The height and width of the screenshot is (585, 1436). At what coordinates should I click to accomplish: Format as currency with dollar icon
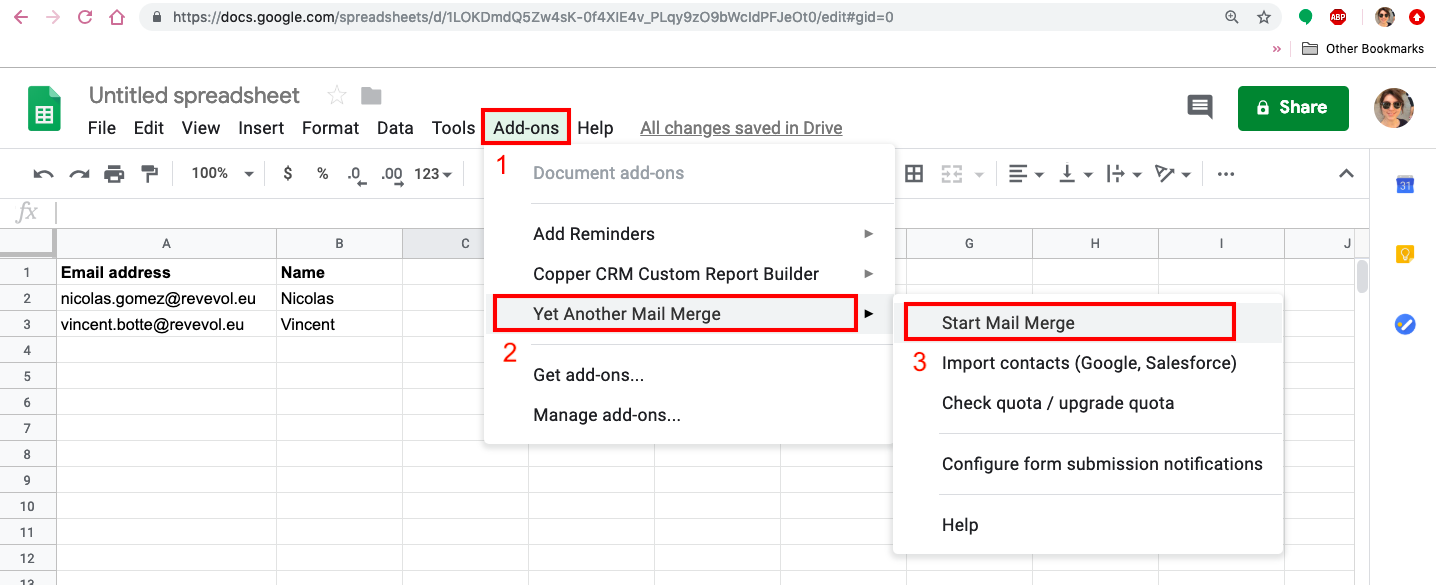click(288, 174)
